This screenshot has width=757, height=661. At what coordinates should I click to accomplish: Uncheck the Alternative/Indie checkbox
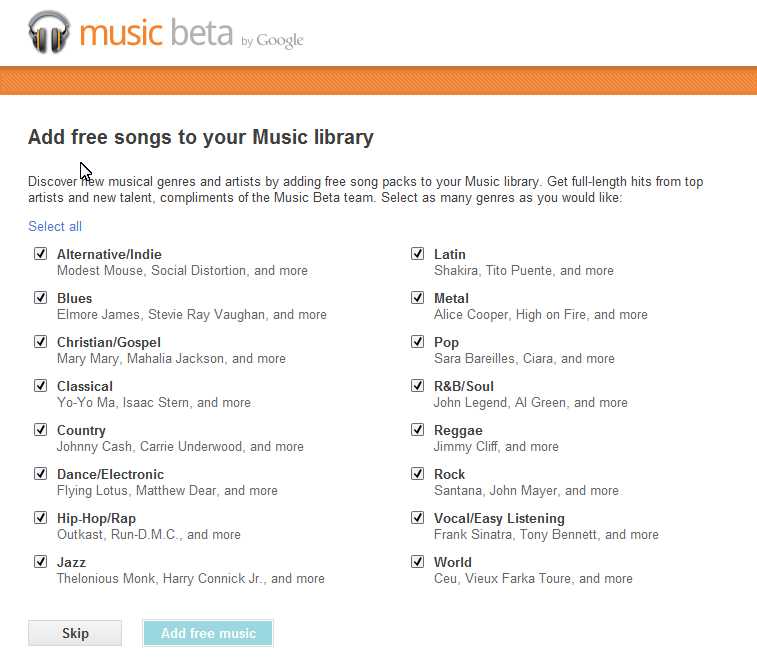tap(41, 254)
